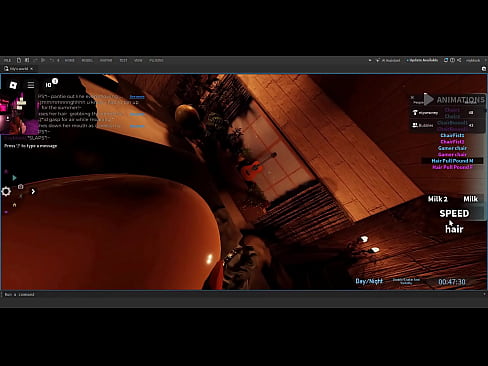Switch to the VIEW tab
This screenshot has height=366, width=488.
click(138, 60)
